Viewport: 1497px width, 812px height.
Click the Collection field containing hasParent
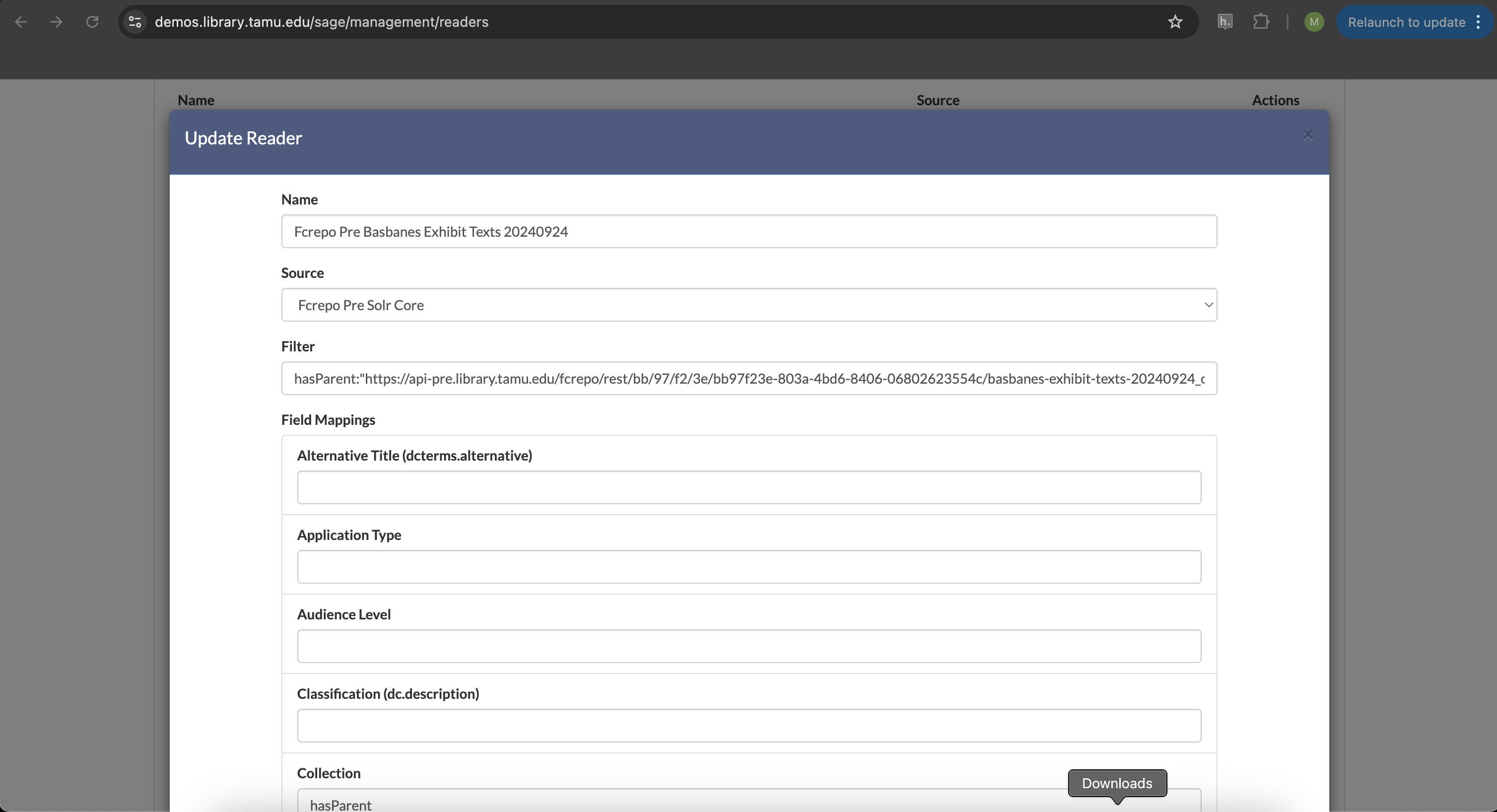point(748,801)
